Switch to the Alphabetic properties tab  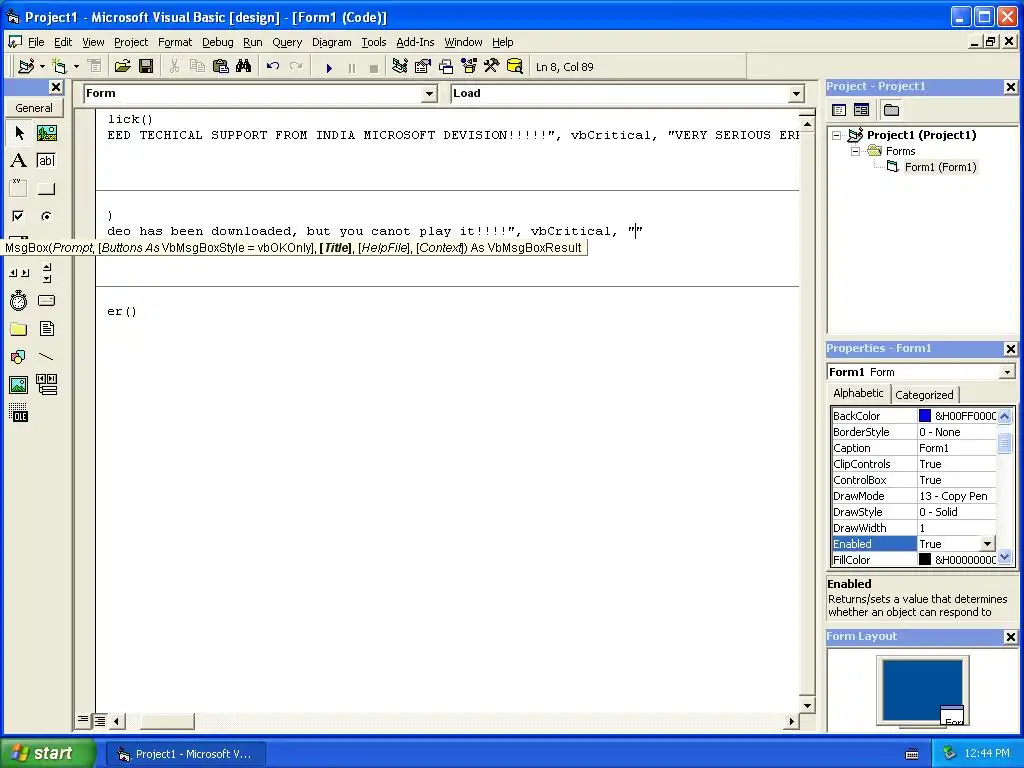(858, 393)
